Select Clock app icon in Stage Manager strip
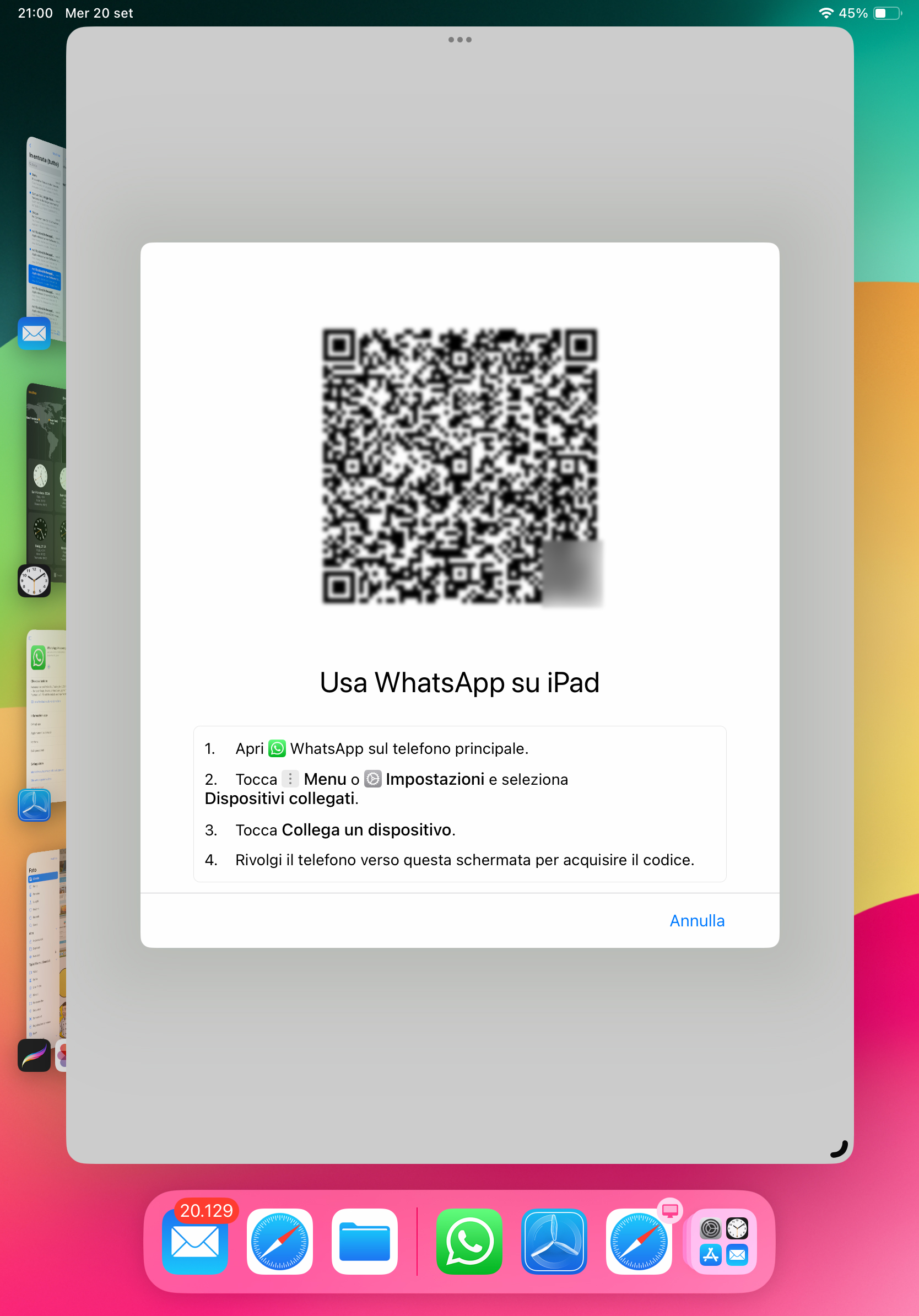Viewport: 919px width, 1316px height. coord(34,581)
